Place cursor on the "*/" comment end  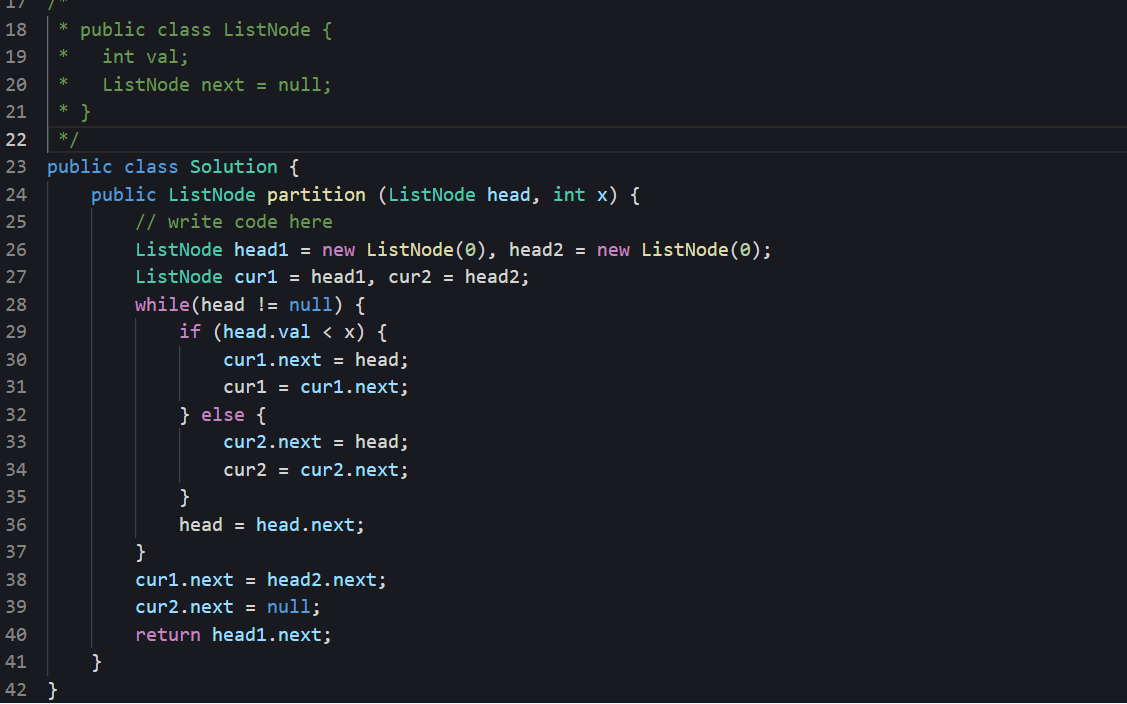69,140
